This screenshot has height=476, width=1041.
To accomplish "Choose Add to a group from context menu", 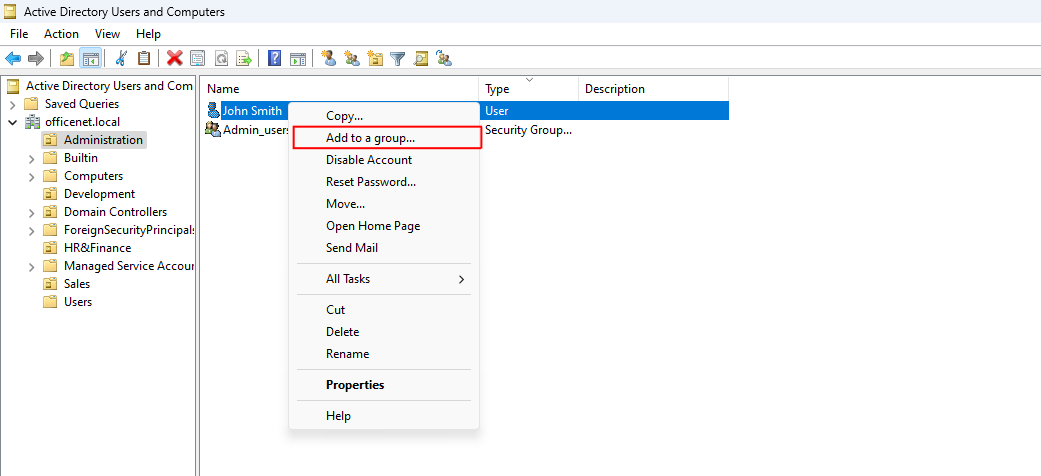I will click(370, 138).
